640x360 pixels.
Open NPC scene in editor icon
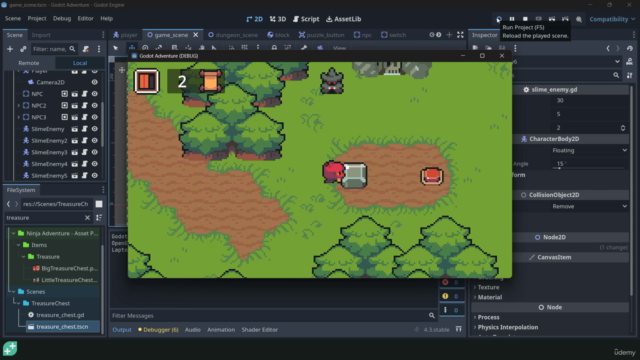coord(75,93)
